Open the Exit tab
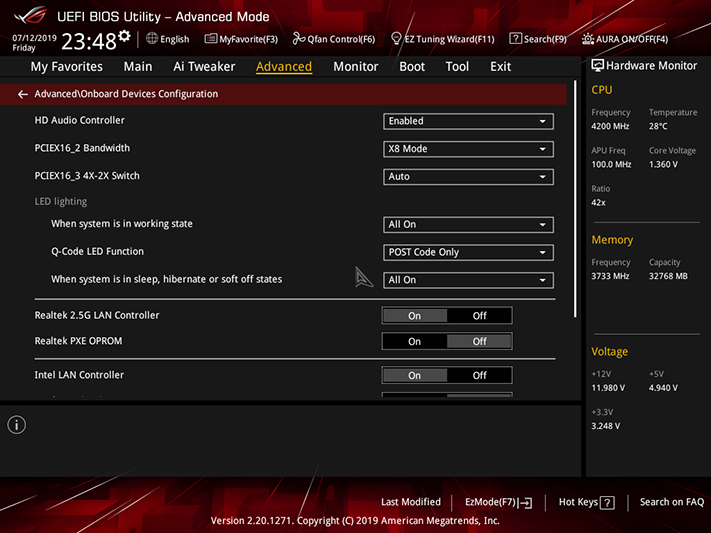The height and width of the screenshot is (533, 711). point(501,67)
